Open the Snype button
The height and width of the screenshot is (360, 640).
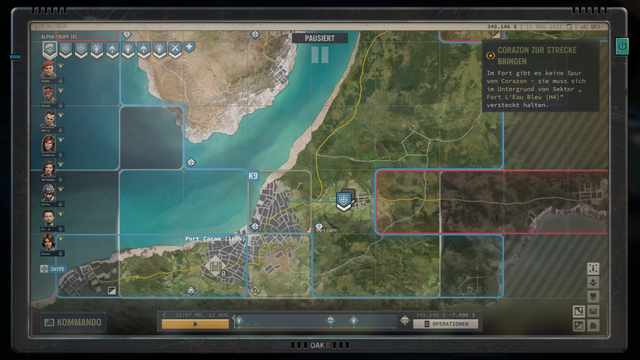(52, 269)
